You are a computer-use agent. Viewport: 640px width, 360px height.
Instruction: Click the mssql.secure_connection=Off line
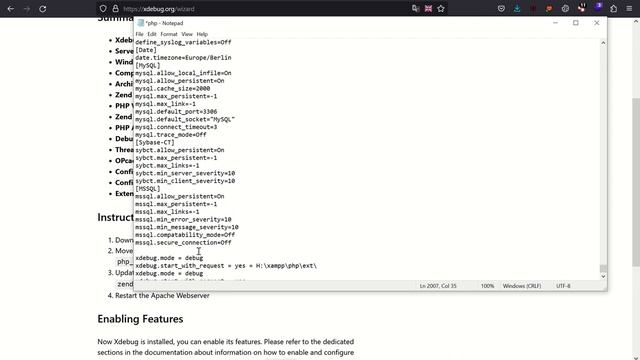[x=183, y=242]
